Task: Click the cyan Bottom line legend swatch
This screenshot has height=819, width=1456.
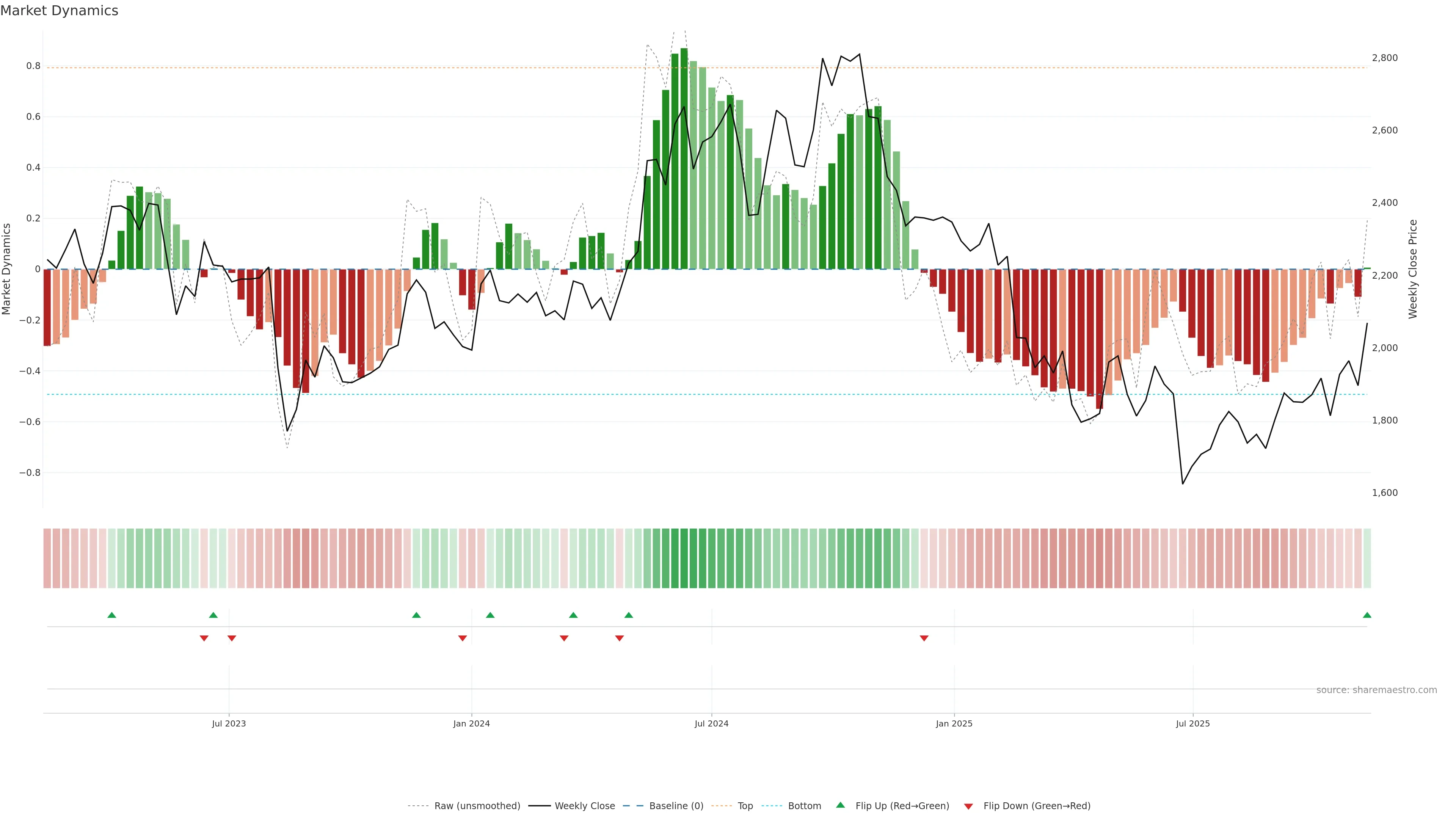Action: (x=772, y=806)
